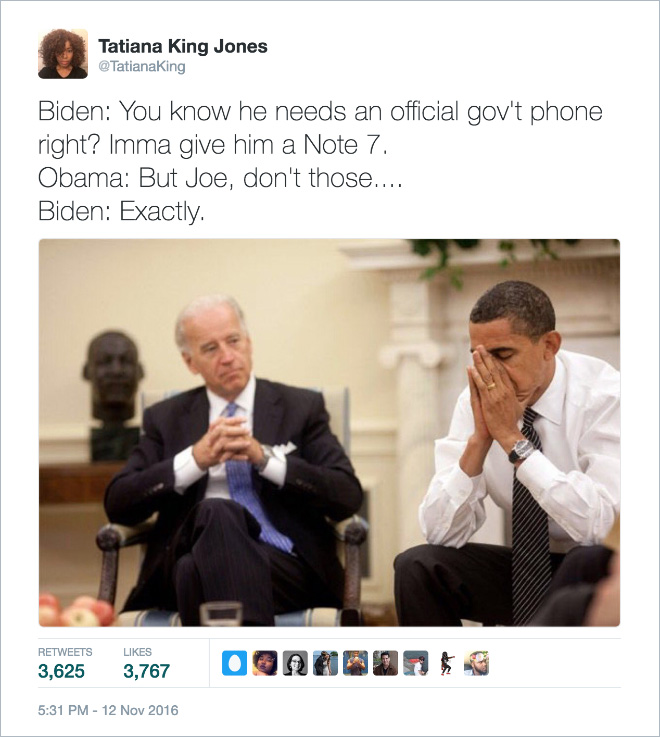Click the LIKES label
660x737 pixels.
[x=137, y=652]
